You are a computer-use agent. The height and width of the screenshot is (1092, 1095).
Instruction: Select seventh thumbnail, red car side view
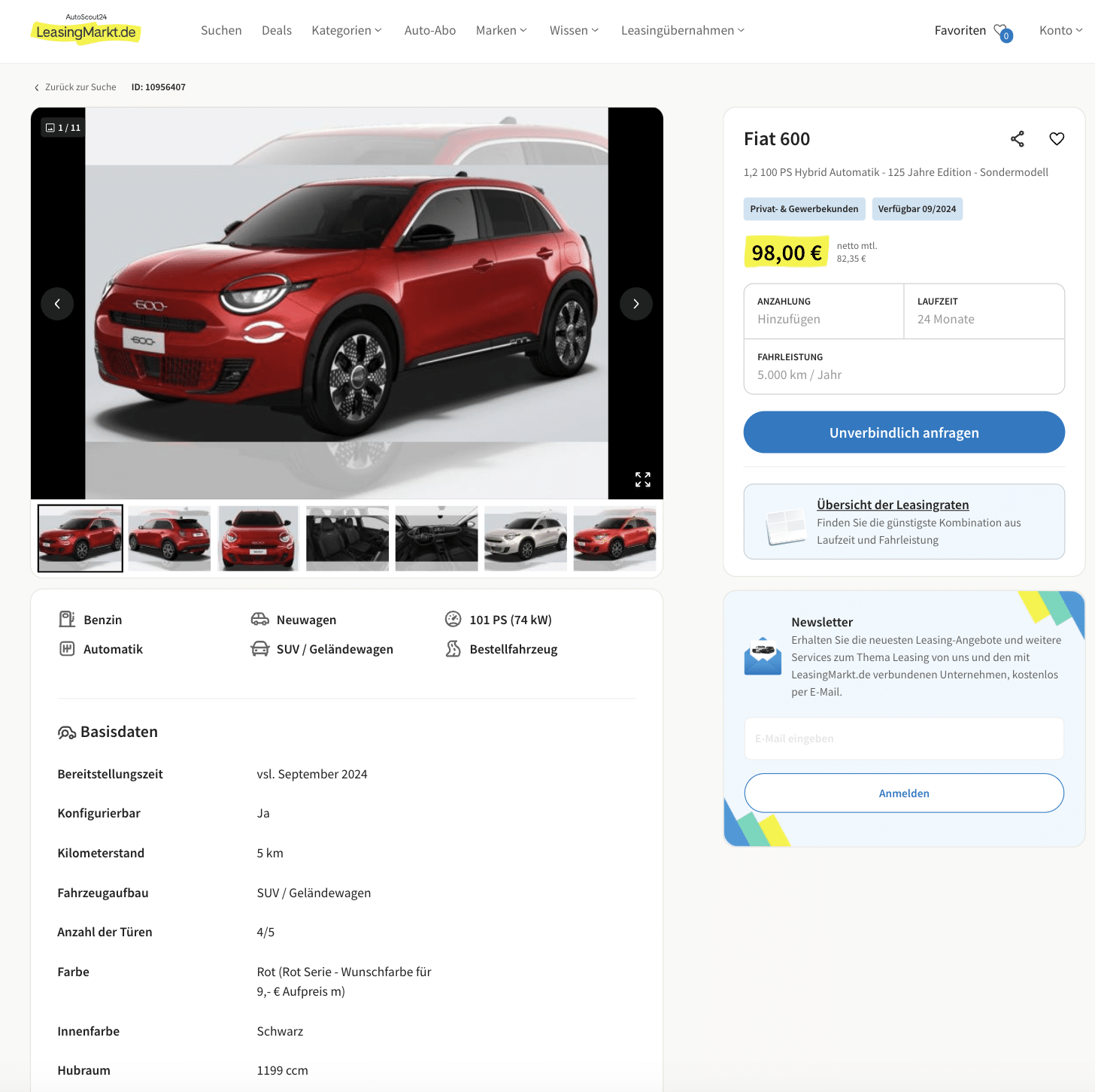pyautogui.click(x=614, y=538)
